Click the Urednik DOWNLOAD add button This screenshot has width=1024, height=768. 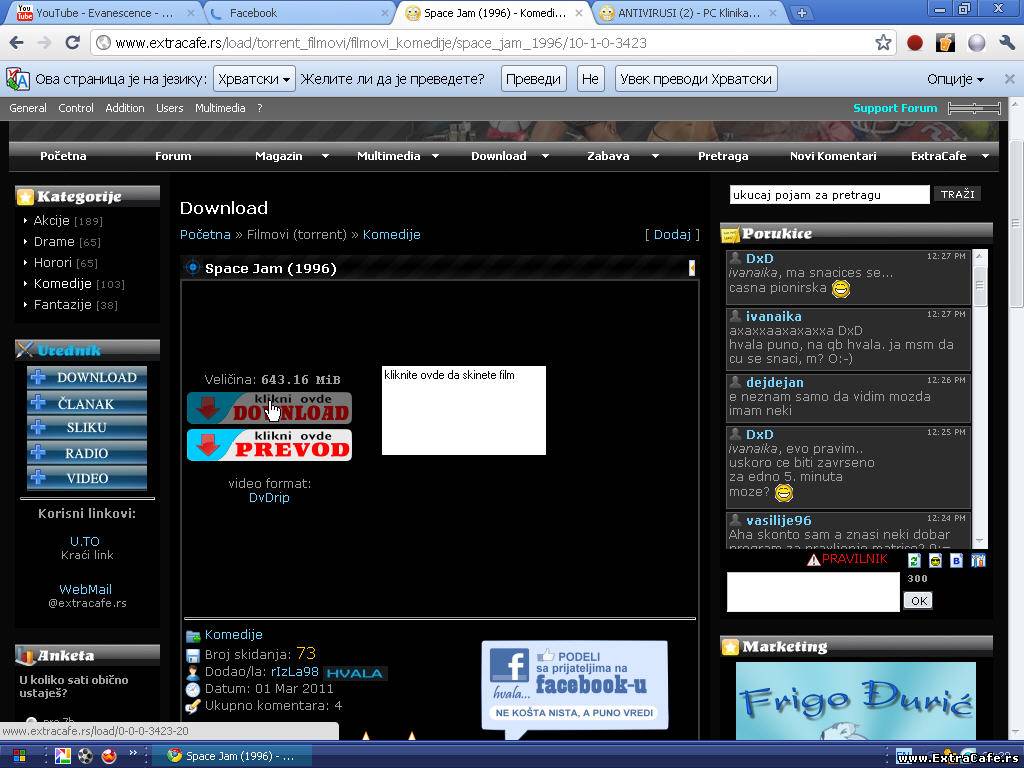(87, 377)
